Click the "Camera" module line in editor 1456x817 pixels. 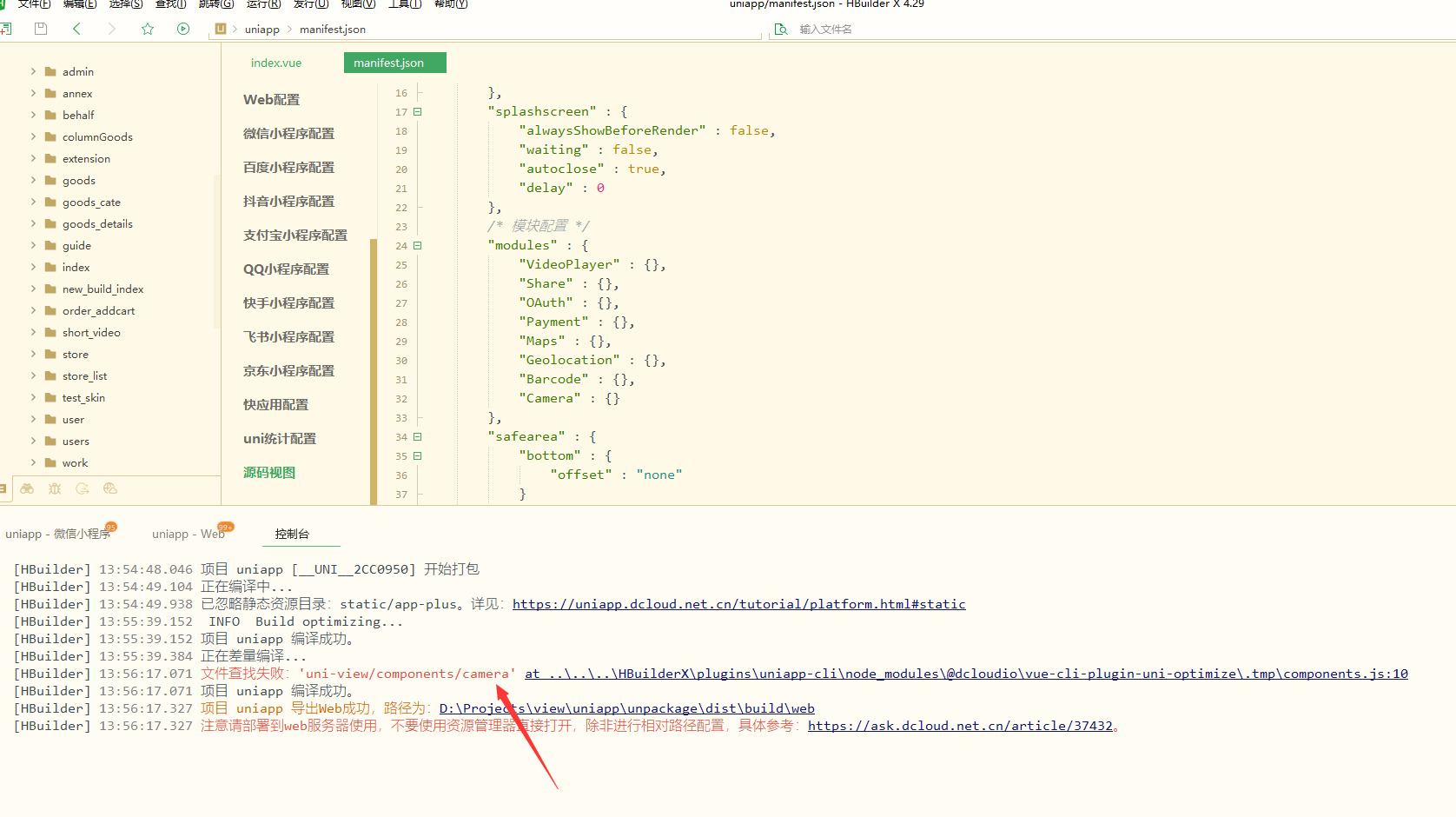[569, 398]
